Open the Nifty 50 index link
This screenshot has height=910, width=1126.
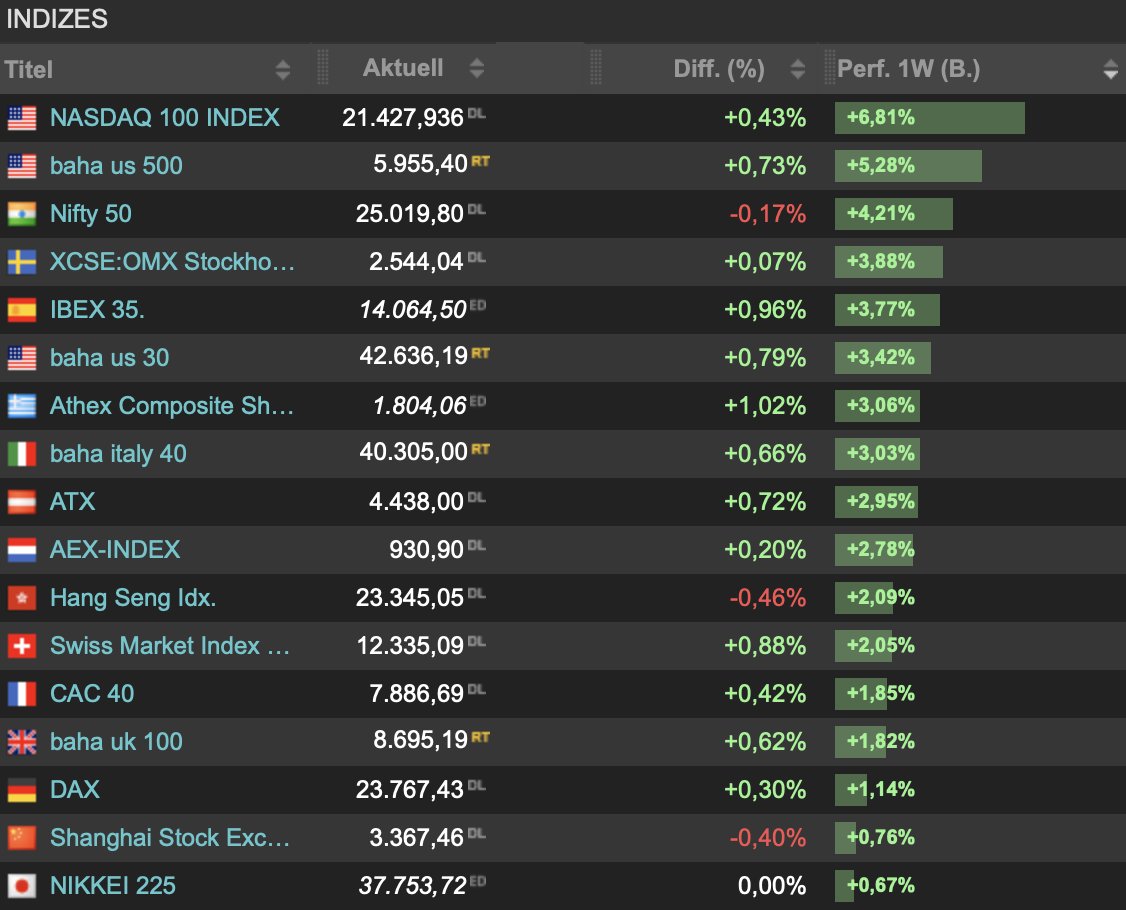90,214
